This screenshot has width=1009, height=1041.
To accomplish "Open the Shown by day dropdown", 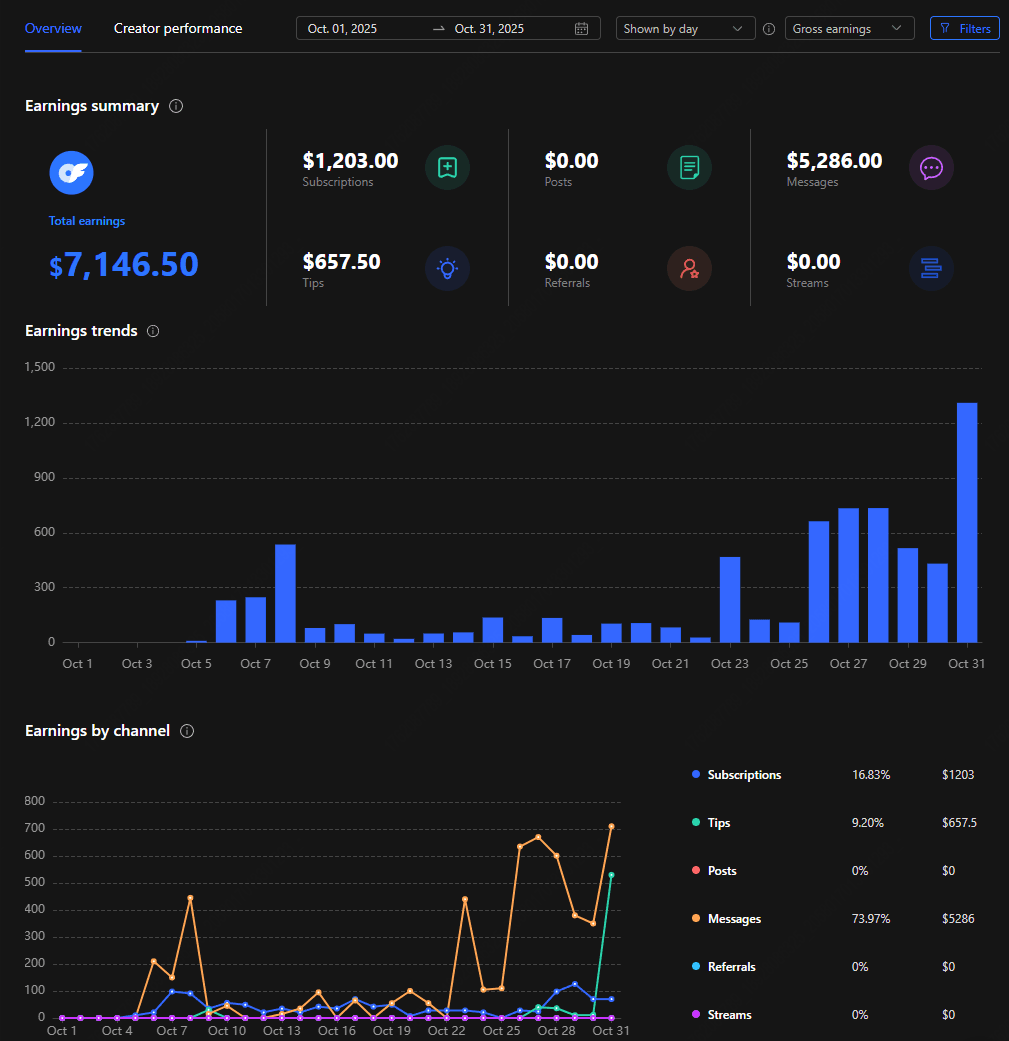I will click(x=685, y=28).
